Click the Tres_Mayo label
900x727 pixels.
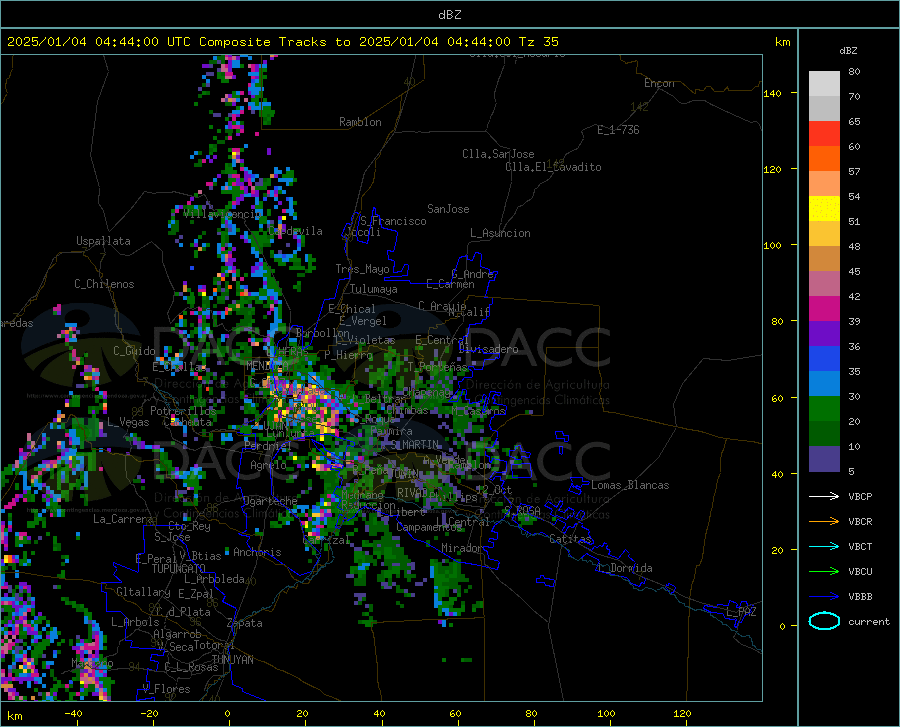[362, 269]
